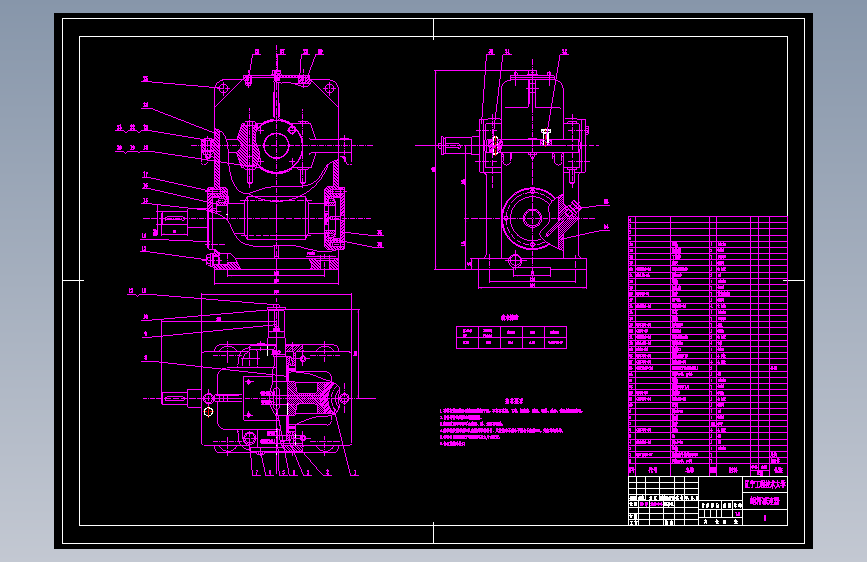Screen dimensions: 867x562
Task: Select the cylindrical worm shaft in front view
Action: click(x=276, y=218)
